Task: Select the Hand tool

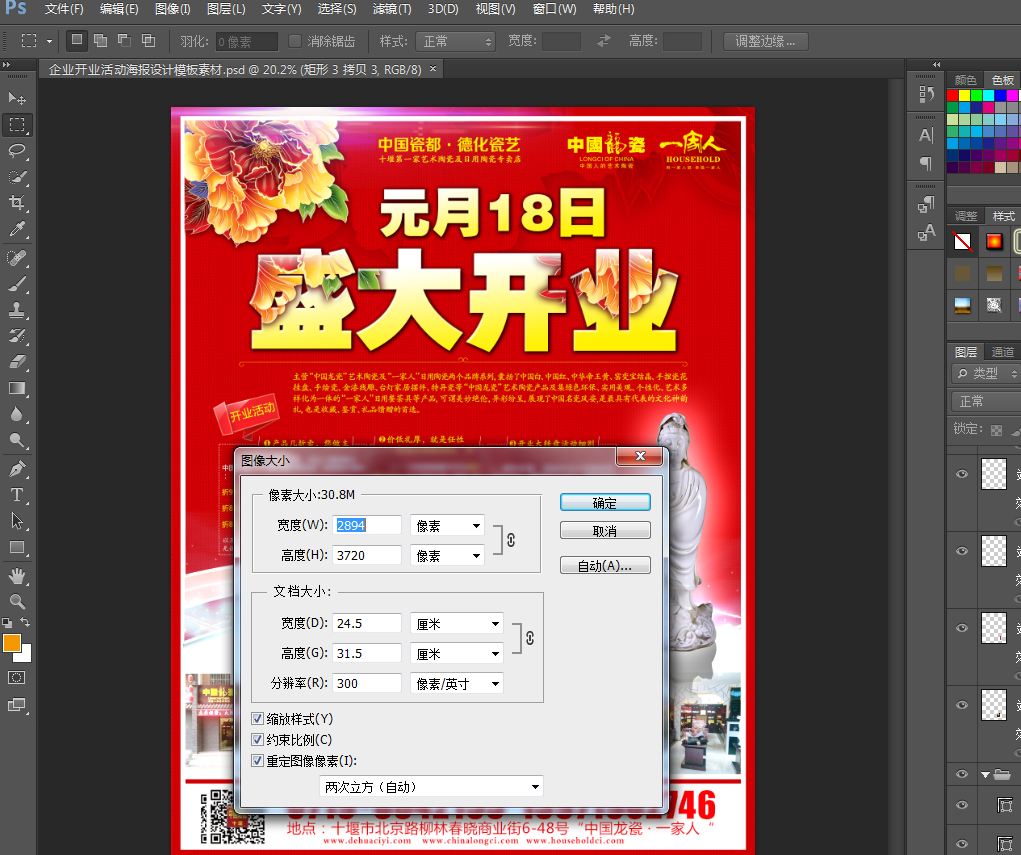Action: (17, 576)
